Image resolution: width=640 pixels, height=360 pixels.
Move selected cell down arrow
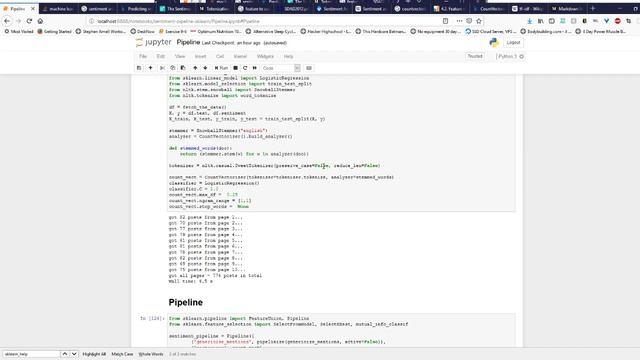(x=205, y=68)
